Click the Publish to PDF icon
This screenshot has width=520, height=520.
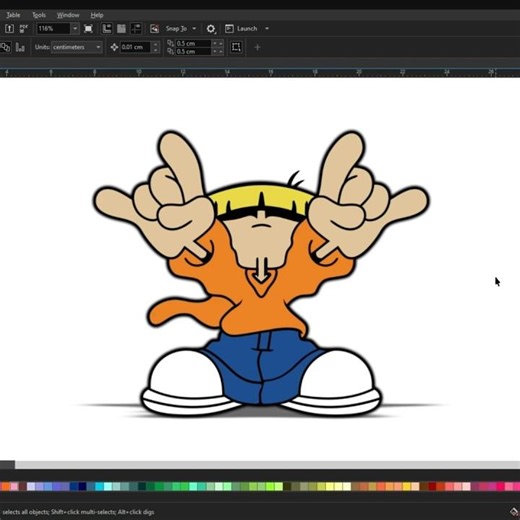[x=23, y=29]
